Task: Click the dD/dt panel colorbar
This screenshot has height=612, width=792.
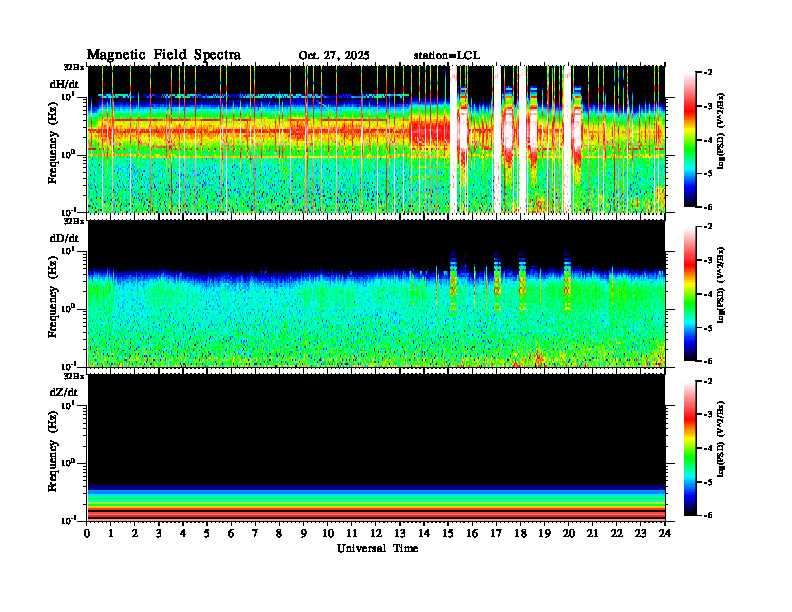Action: 690,293
